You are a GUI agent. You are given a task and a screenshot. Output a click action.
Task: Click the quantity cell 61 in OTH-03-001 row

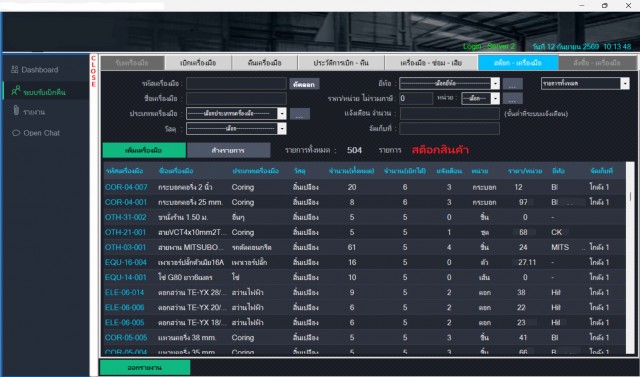[x=352, y=247]
